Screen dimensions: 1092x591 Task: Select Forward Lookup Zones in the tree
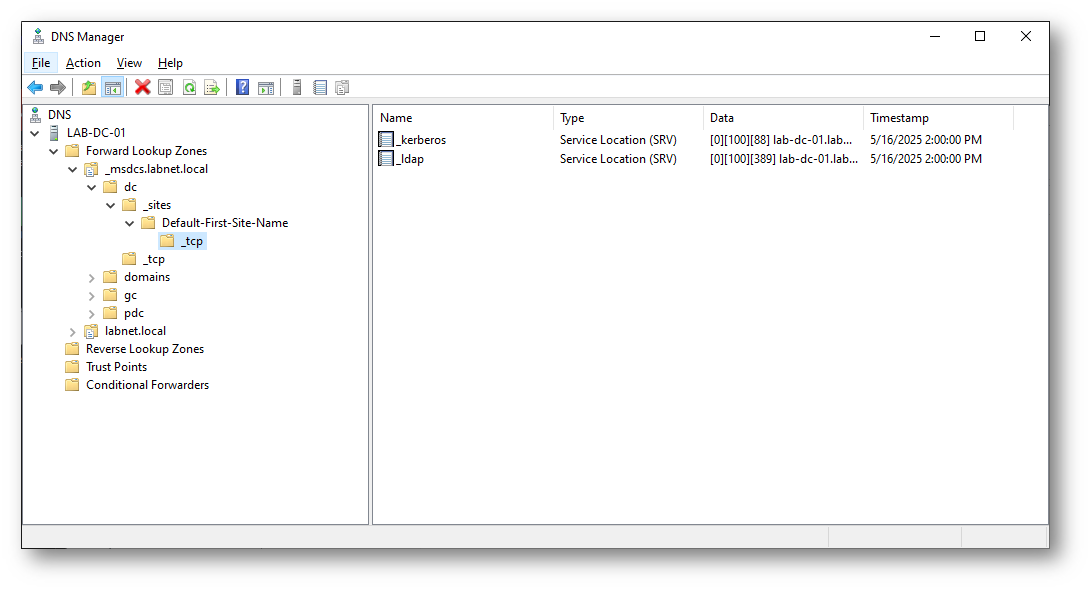(x=146, y=151)
